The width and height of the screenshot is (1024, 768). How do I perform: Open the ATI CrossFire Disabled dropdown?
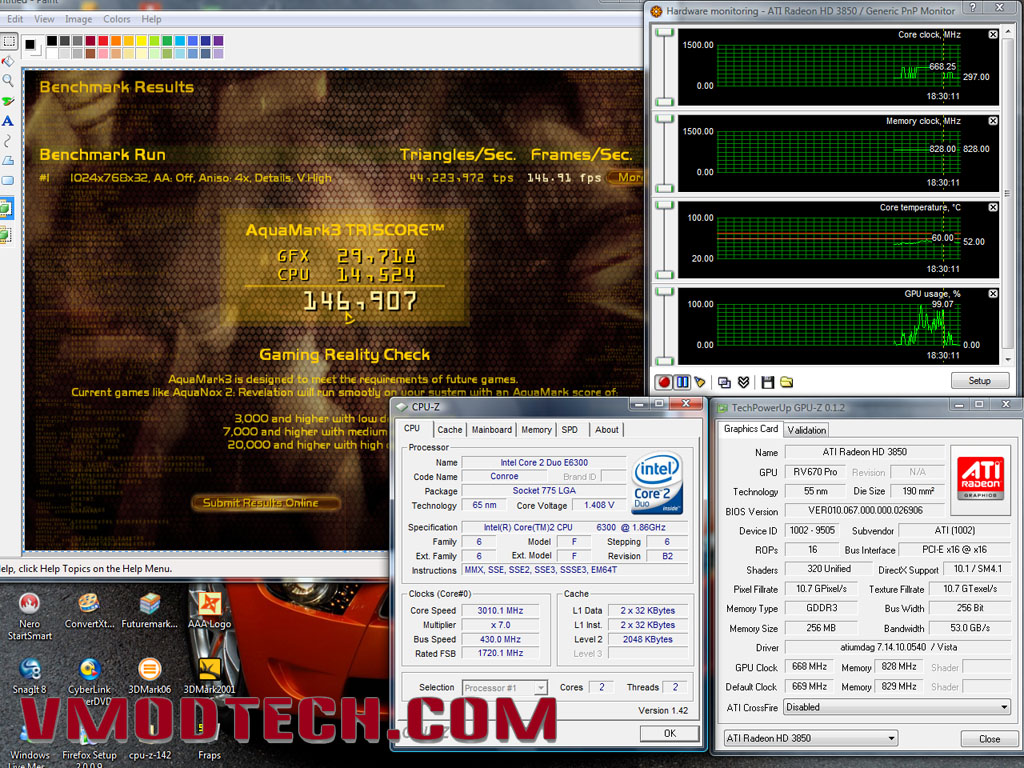[x=897, y=707]
